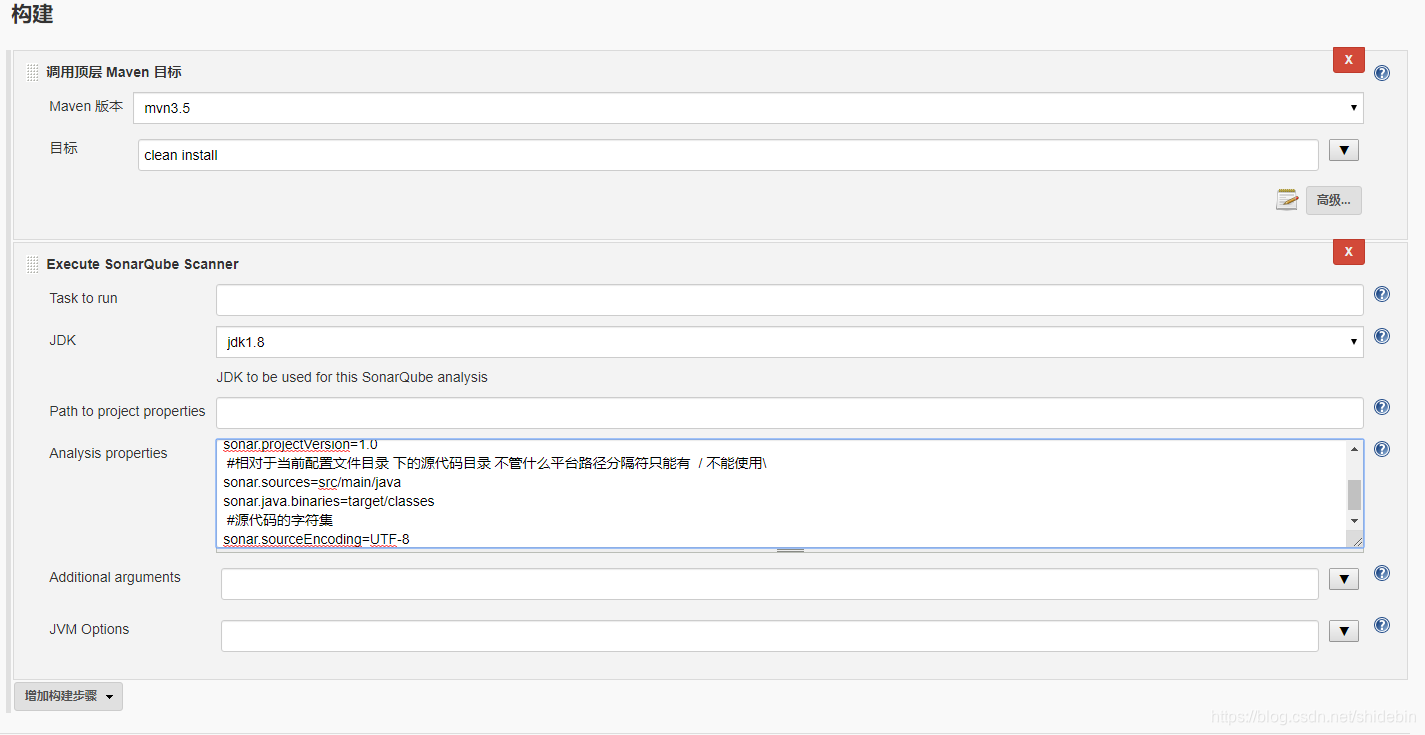Delete the Execute SonarQube Scanner step
Viewport: 1425px width, 735px height.
point(1348,252)
